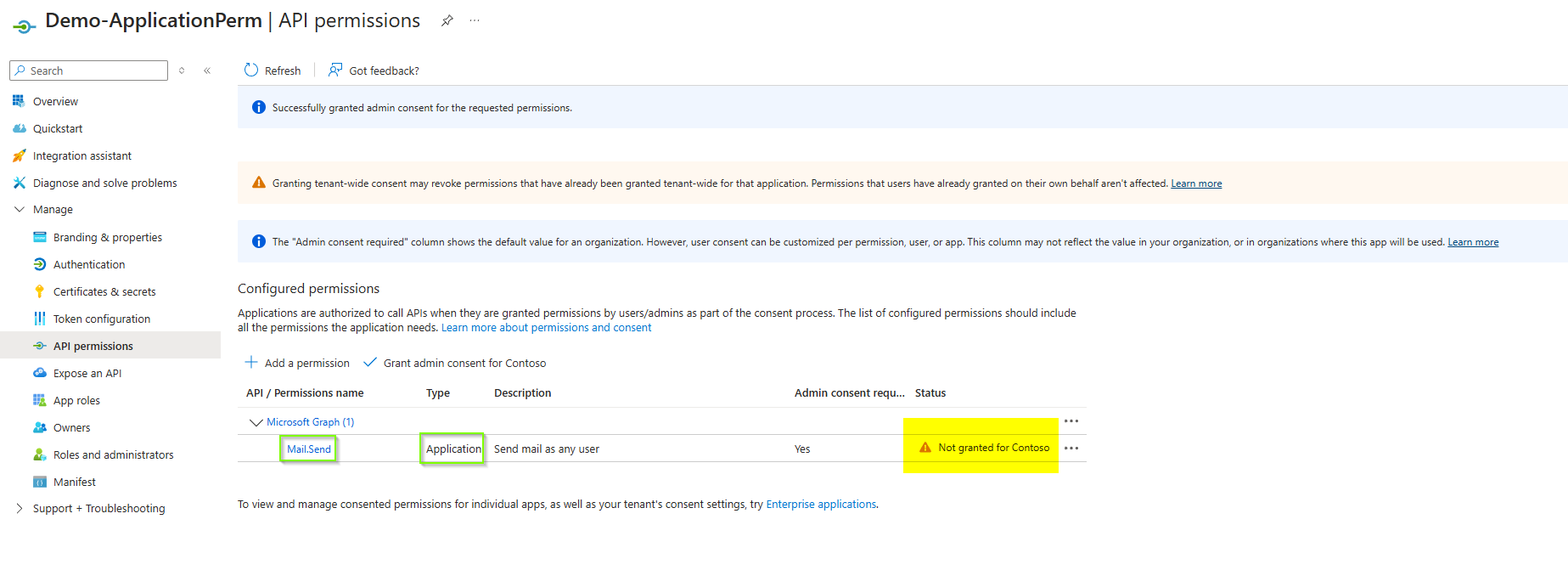Open the Mail.Send permission link
This screenshot has height=570, width=1568.
pos(309,449)
